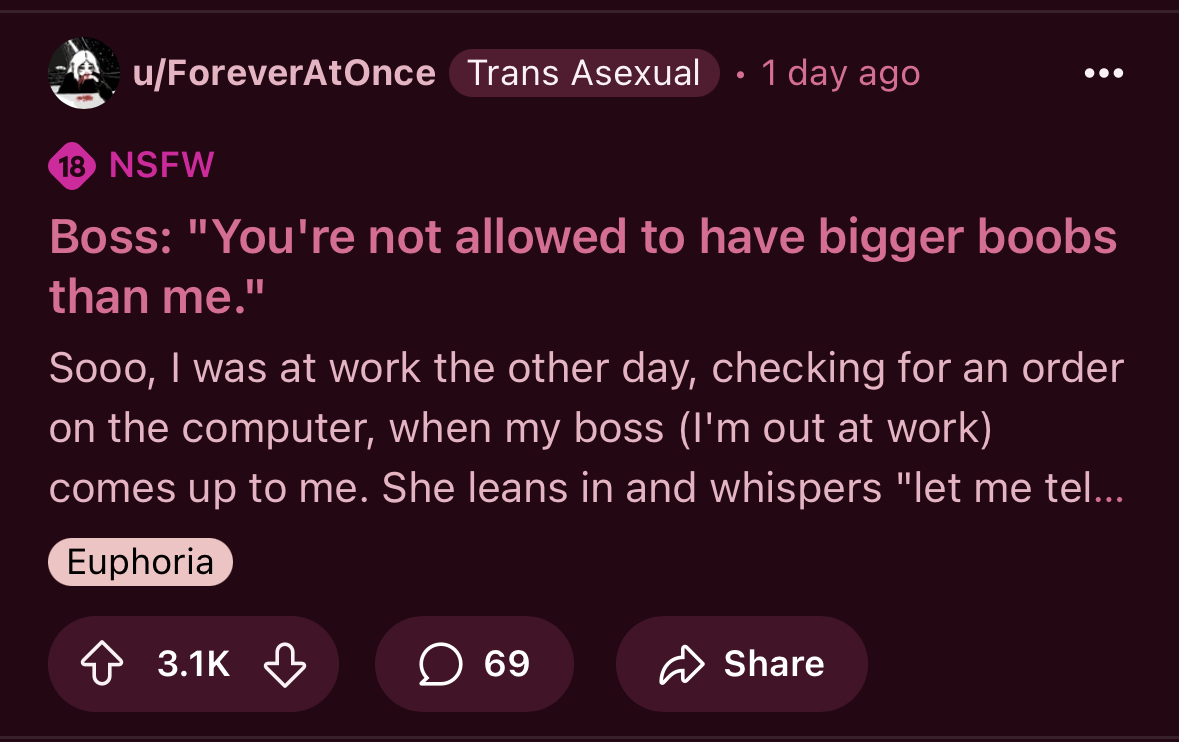Downvote the post with the down arrow
1179x742 pixels.
tap(285, 663)
